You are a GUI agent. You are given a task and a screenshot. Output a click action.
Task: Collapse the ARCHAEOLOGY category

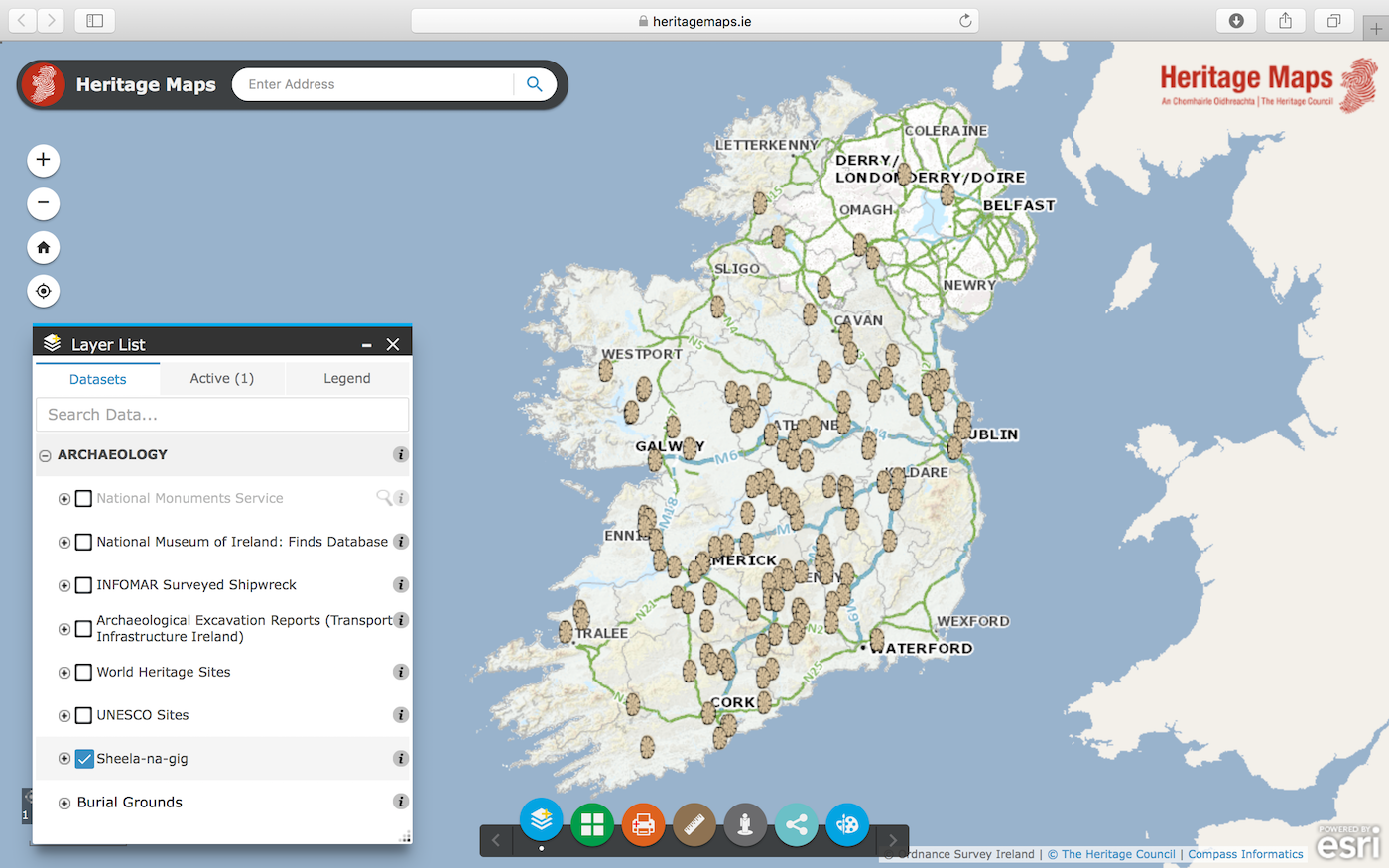45,455
